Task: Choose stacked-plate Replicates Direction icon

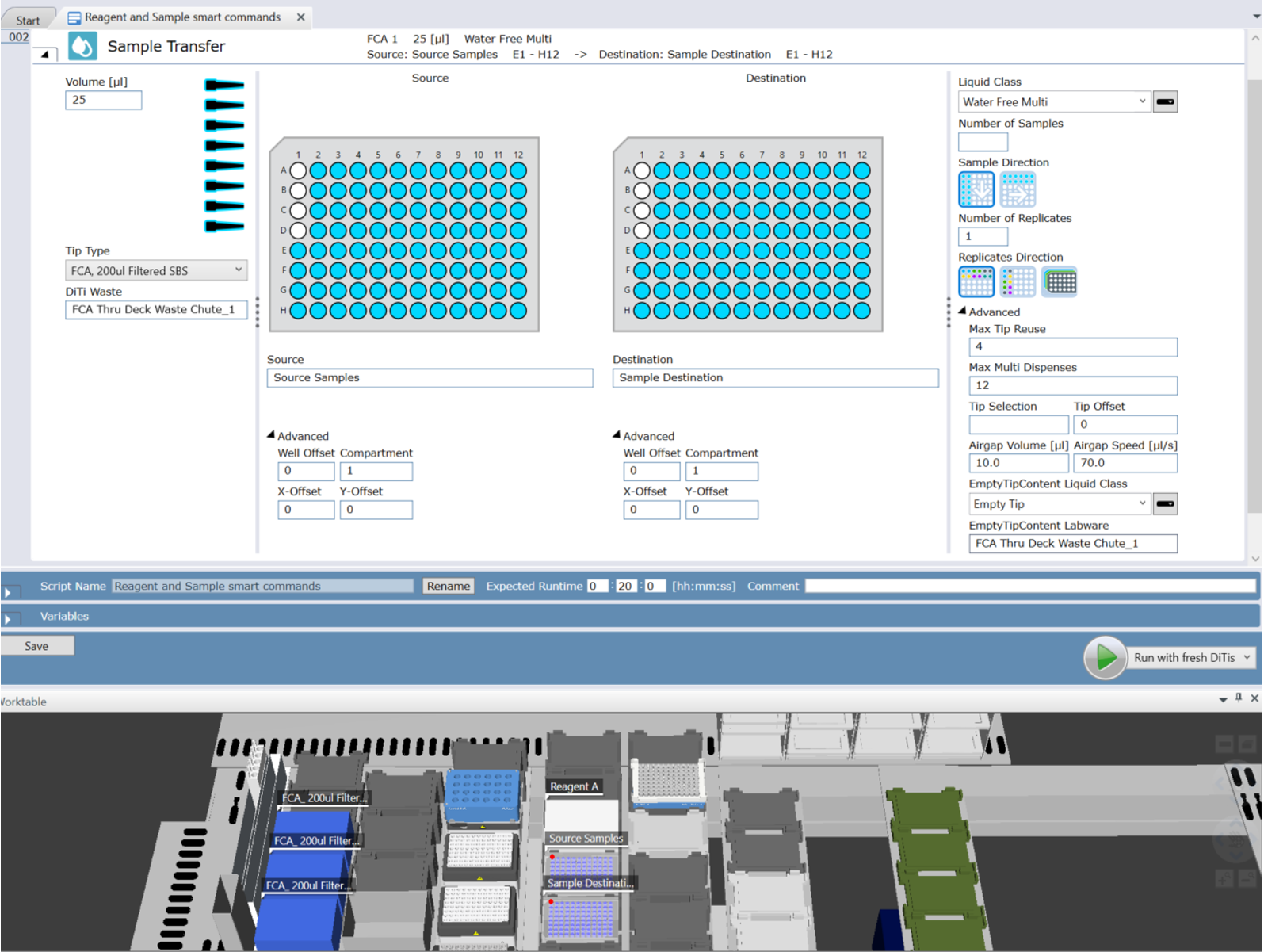Action: 1060,281
